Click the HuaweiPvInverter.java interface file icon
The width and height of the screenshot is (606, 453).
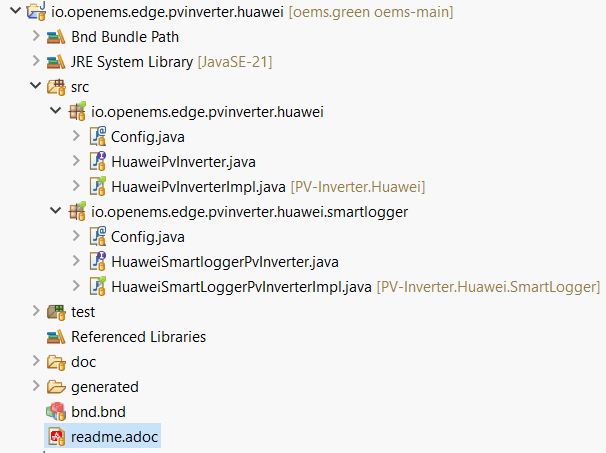[x=97, y=161]
